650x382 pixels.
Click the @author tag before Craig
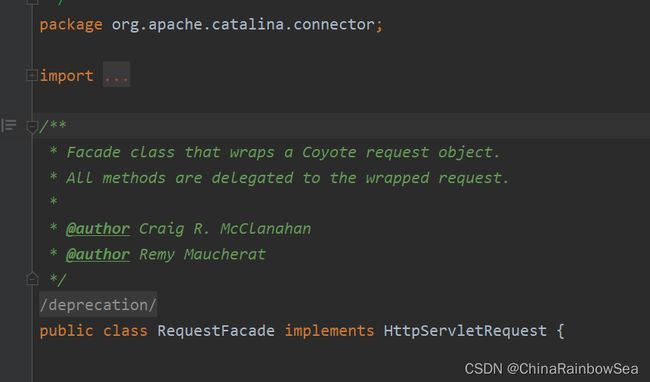click(98, 229)
